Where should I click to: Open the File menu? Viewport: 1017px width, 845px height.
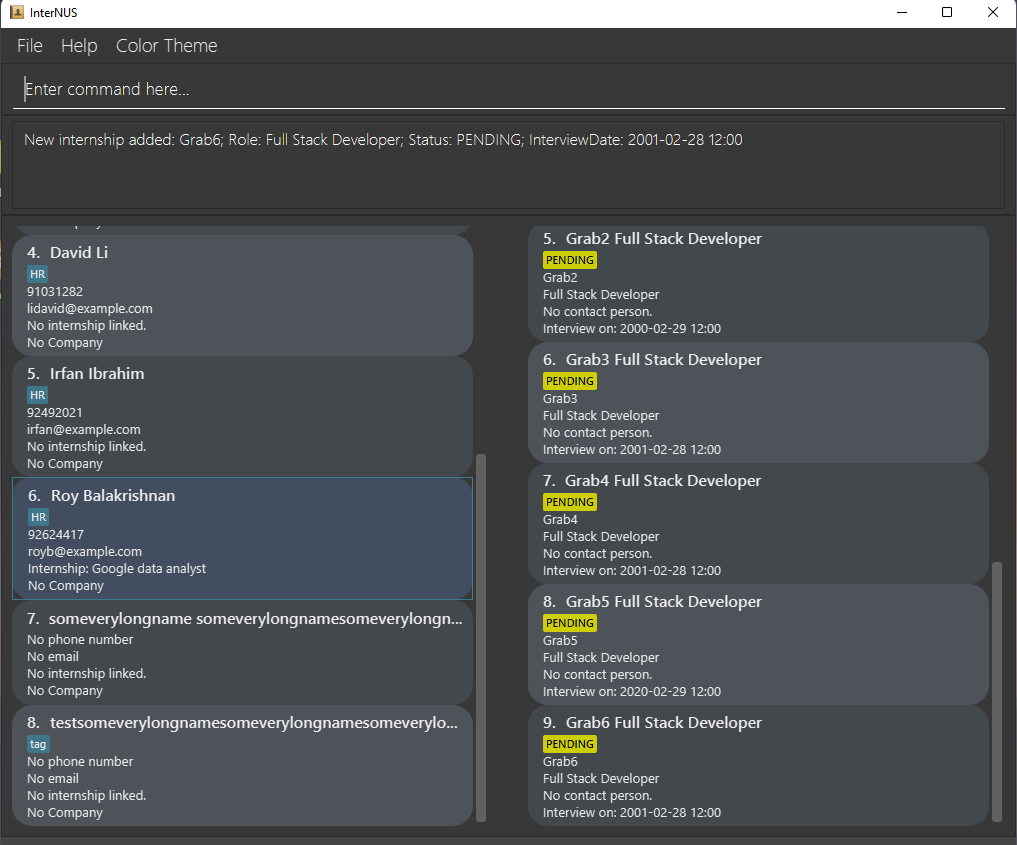(x=30, y=46)
